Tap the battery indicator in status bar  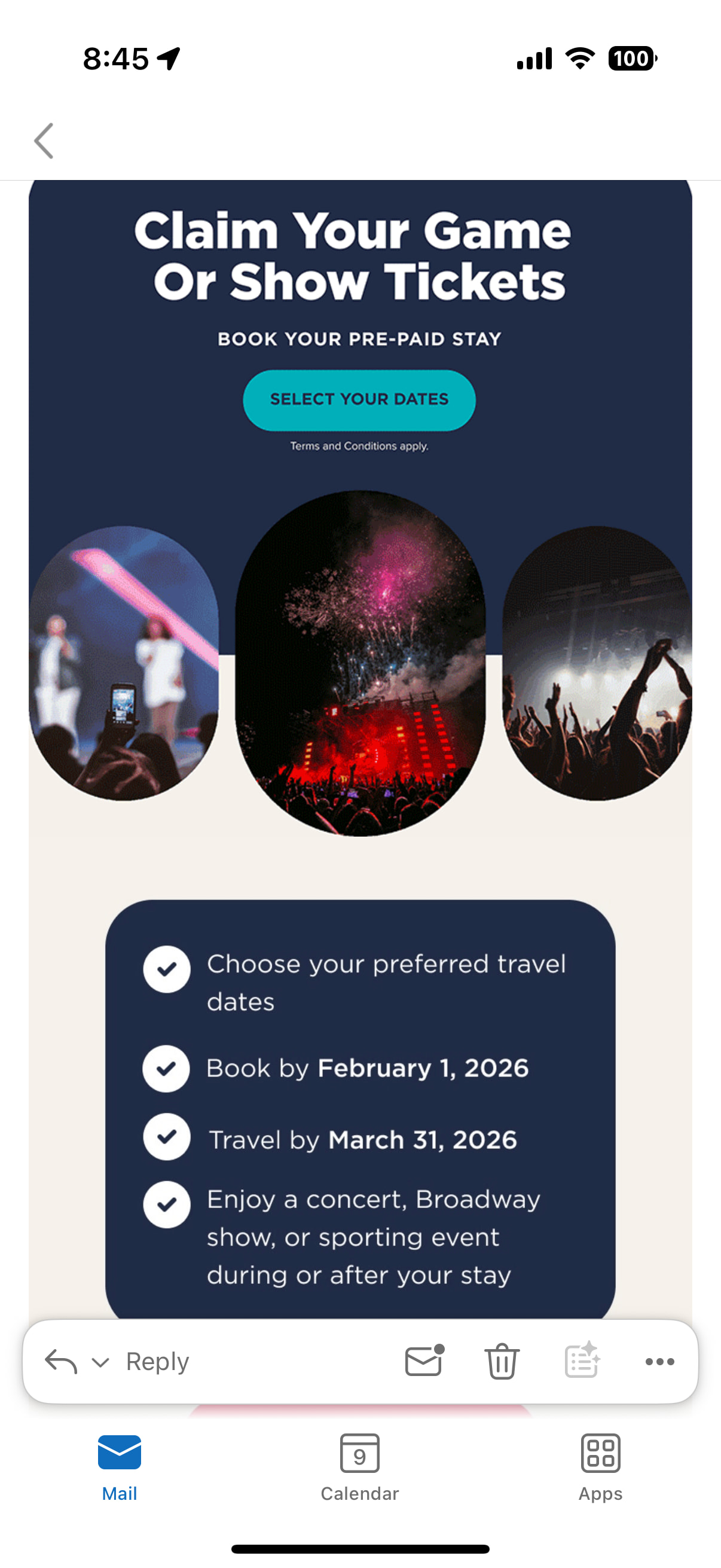pos(631,59)
